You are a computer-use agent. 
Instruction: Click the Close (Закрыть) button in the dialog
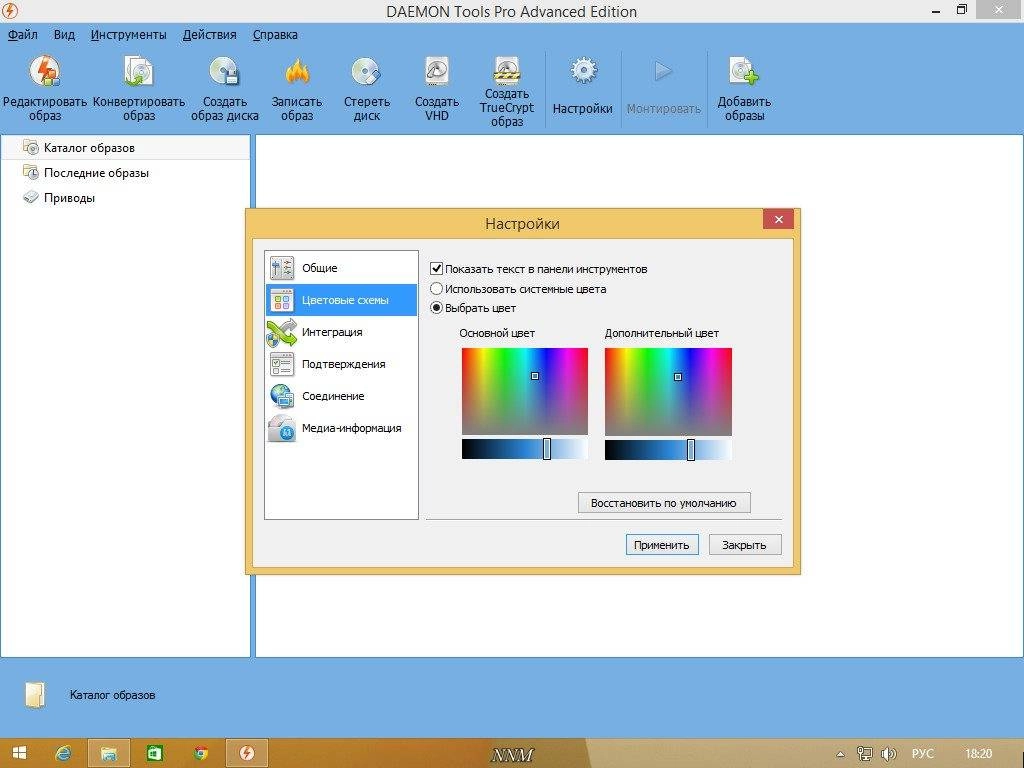click(x=744, y=545)
